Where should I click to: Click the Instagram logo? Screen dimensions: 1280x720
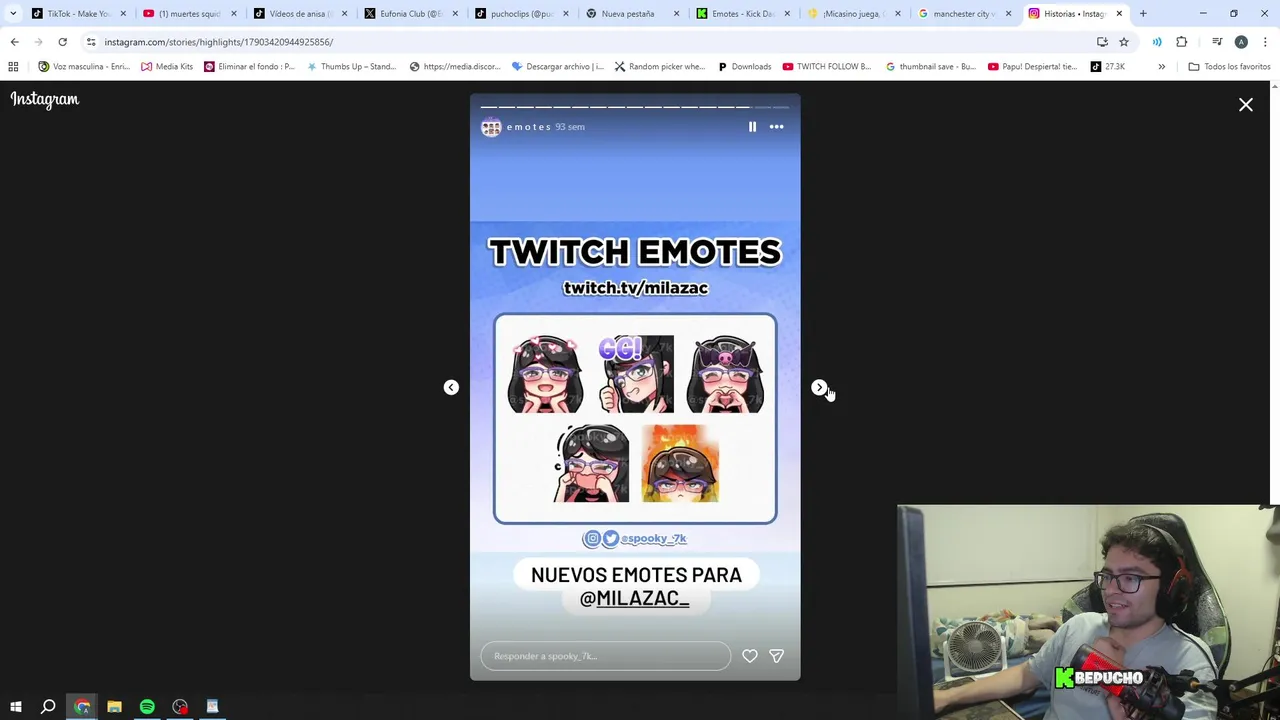(45, 99)
